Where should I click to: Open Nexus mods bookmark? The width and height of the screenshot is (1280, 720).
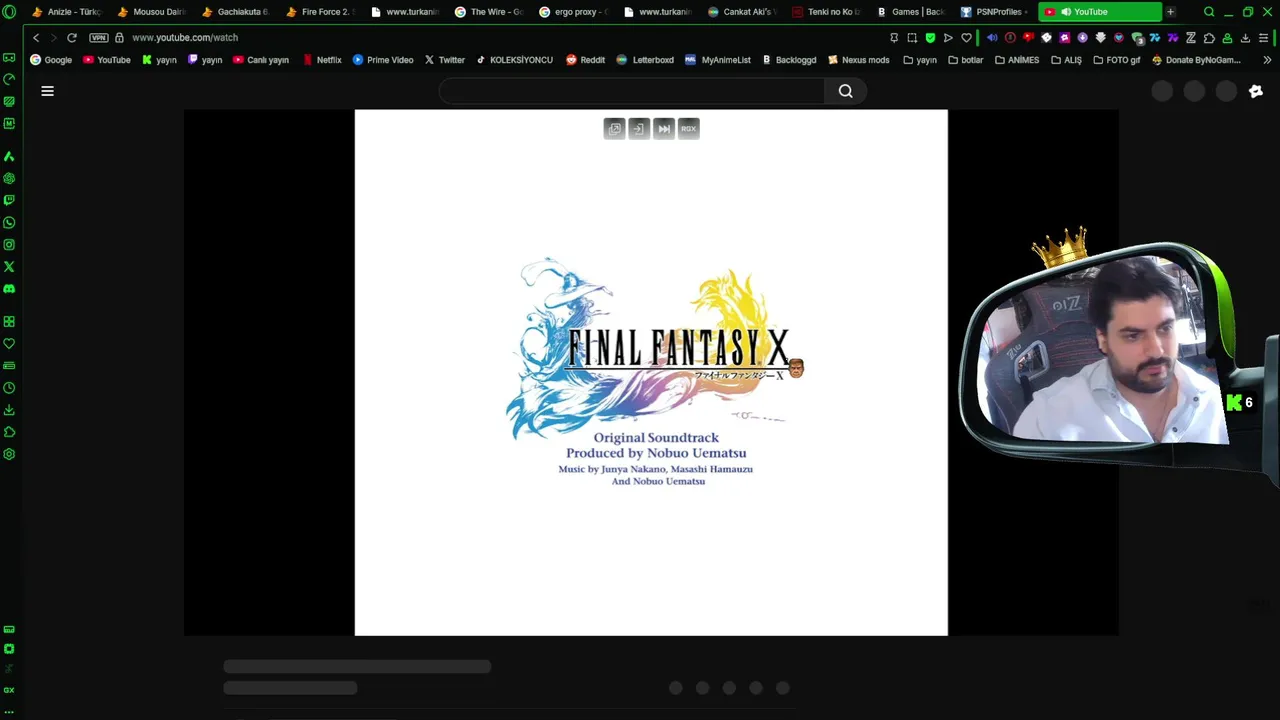(858, 60)
